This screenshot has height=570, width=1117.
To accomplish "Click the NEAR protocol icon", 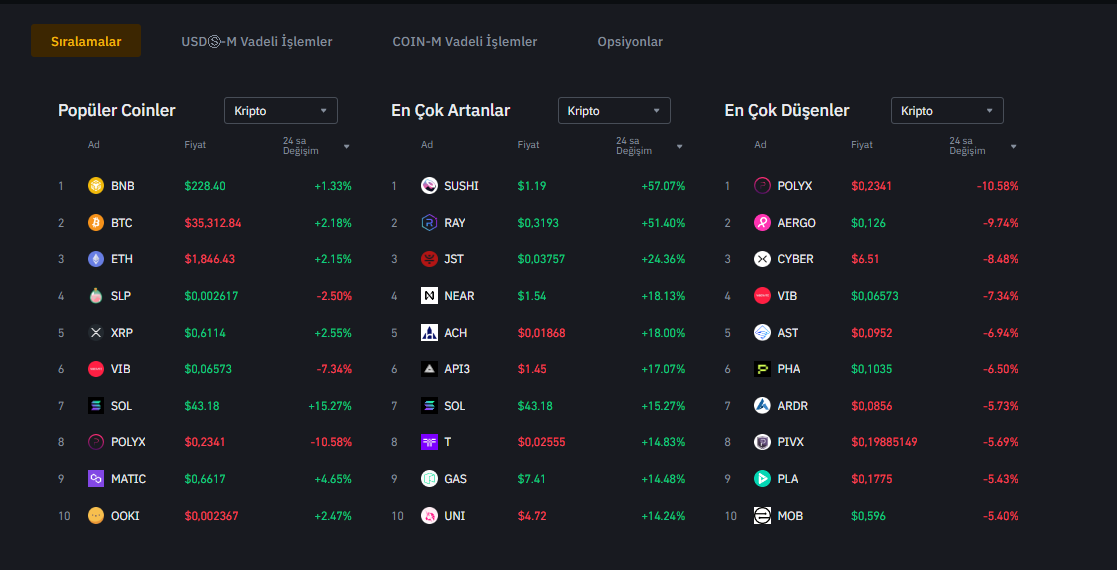I will point(429,296).
